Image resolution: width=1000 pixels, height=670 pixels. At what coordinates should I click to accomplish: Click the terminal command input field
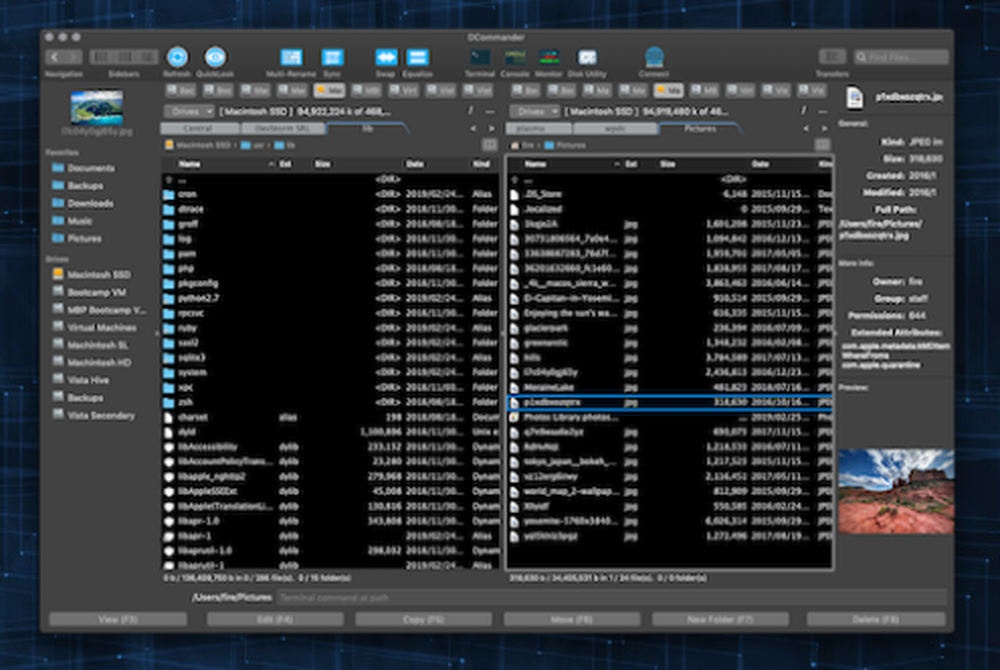point(610,598)
